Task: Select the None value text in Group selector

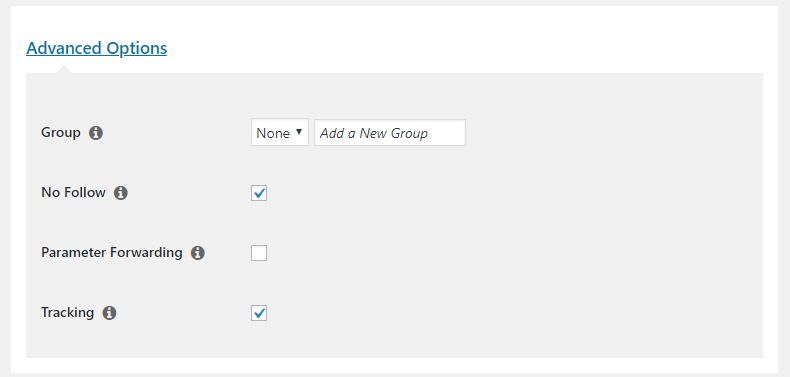Action: [273, 134]
